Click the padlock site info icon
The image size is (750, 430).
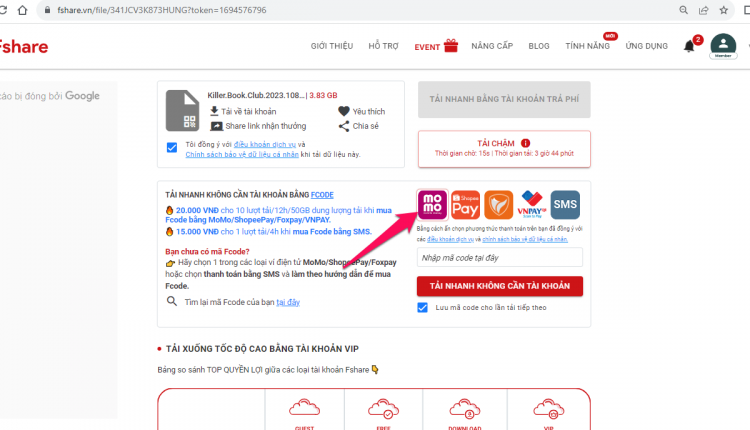tap(47, 10)
